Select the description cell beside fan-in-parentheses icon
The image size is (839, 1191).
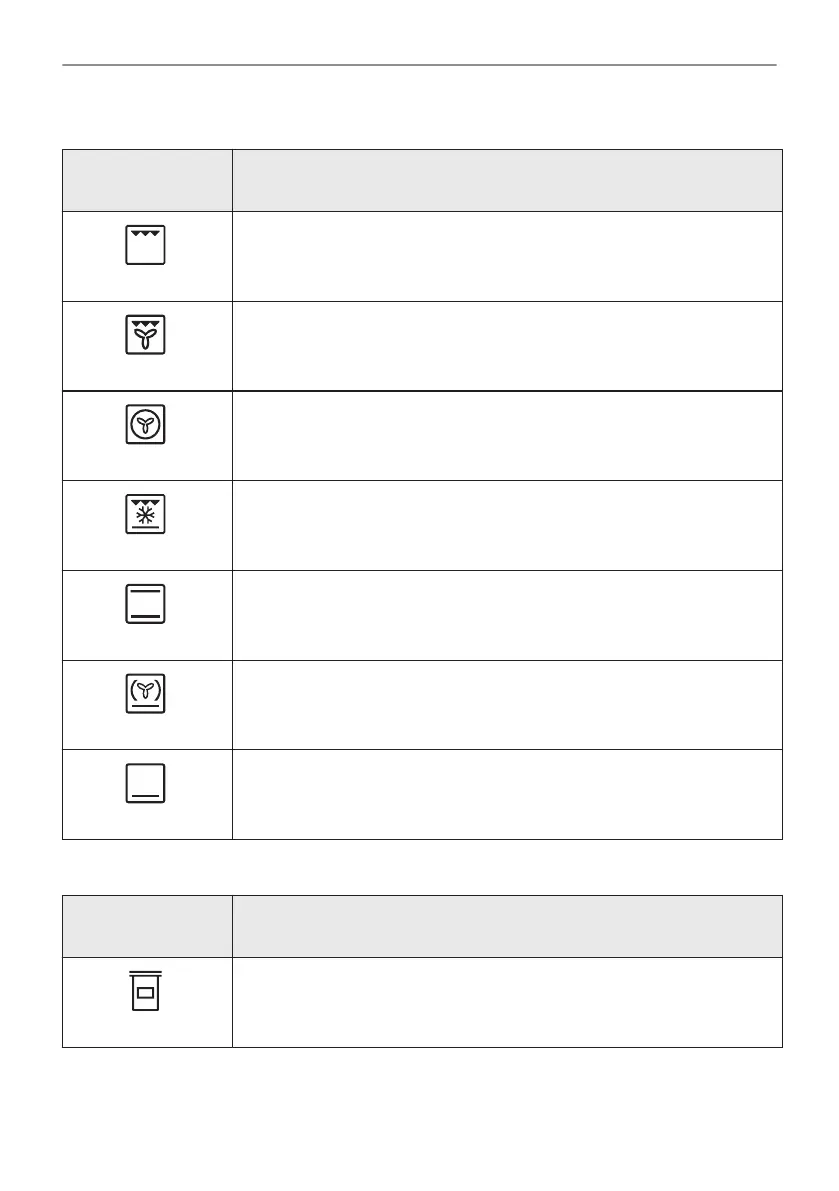coord(507,705)
